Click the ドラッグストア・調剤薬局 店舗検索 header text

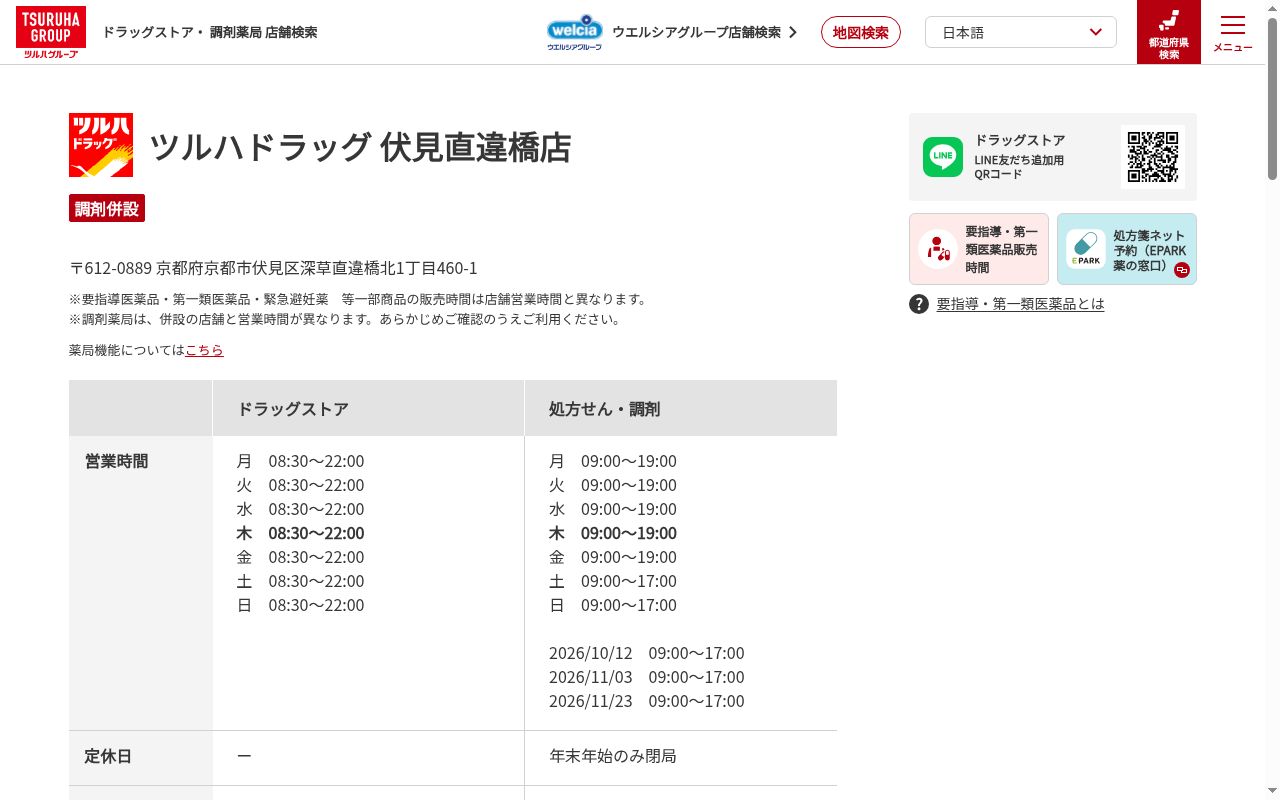[210, 32]
